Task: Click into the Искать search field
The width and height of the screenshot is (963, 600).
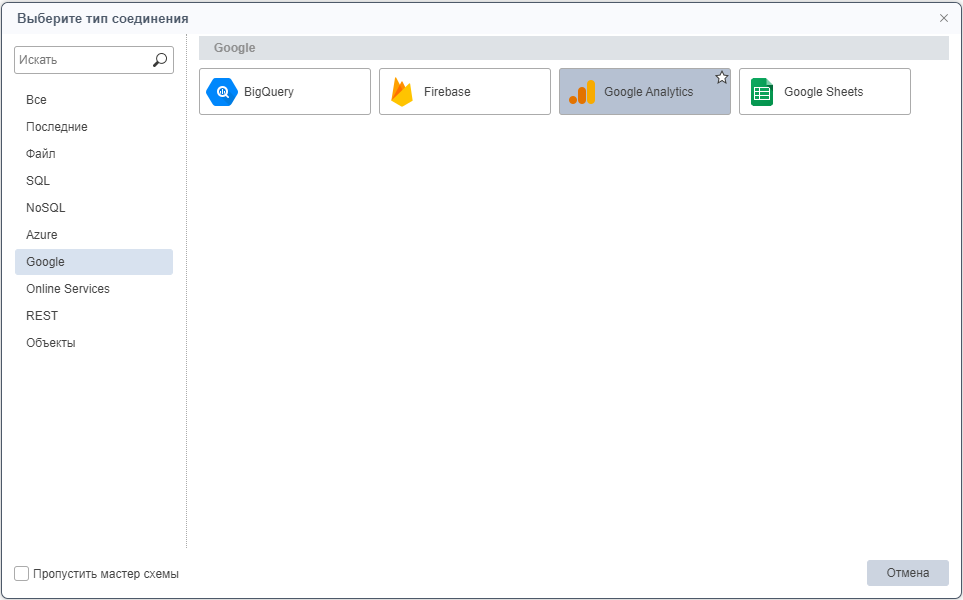Action: (82, 60)
